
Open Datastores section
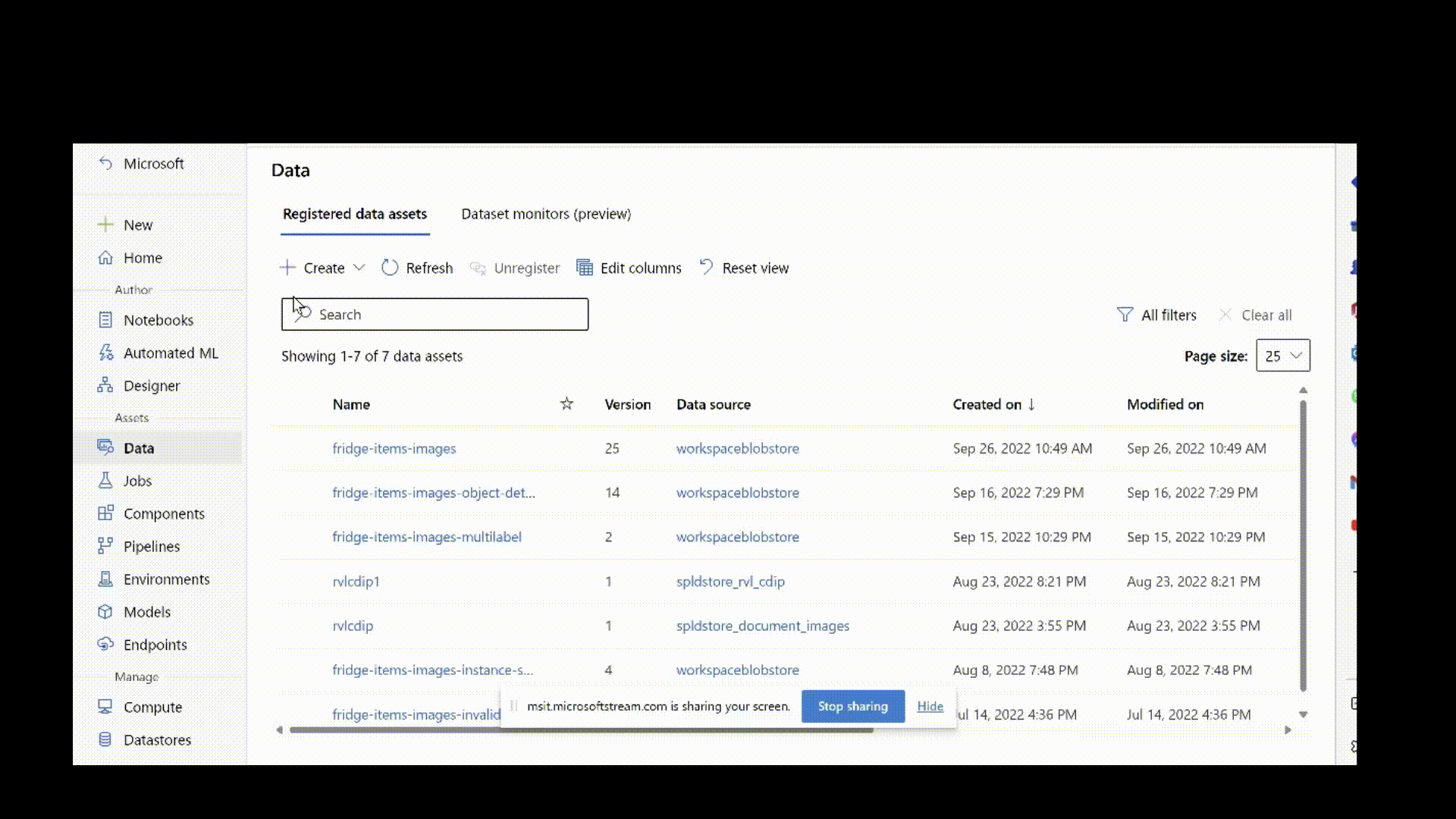[x=158, y=739]
